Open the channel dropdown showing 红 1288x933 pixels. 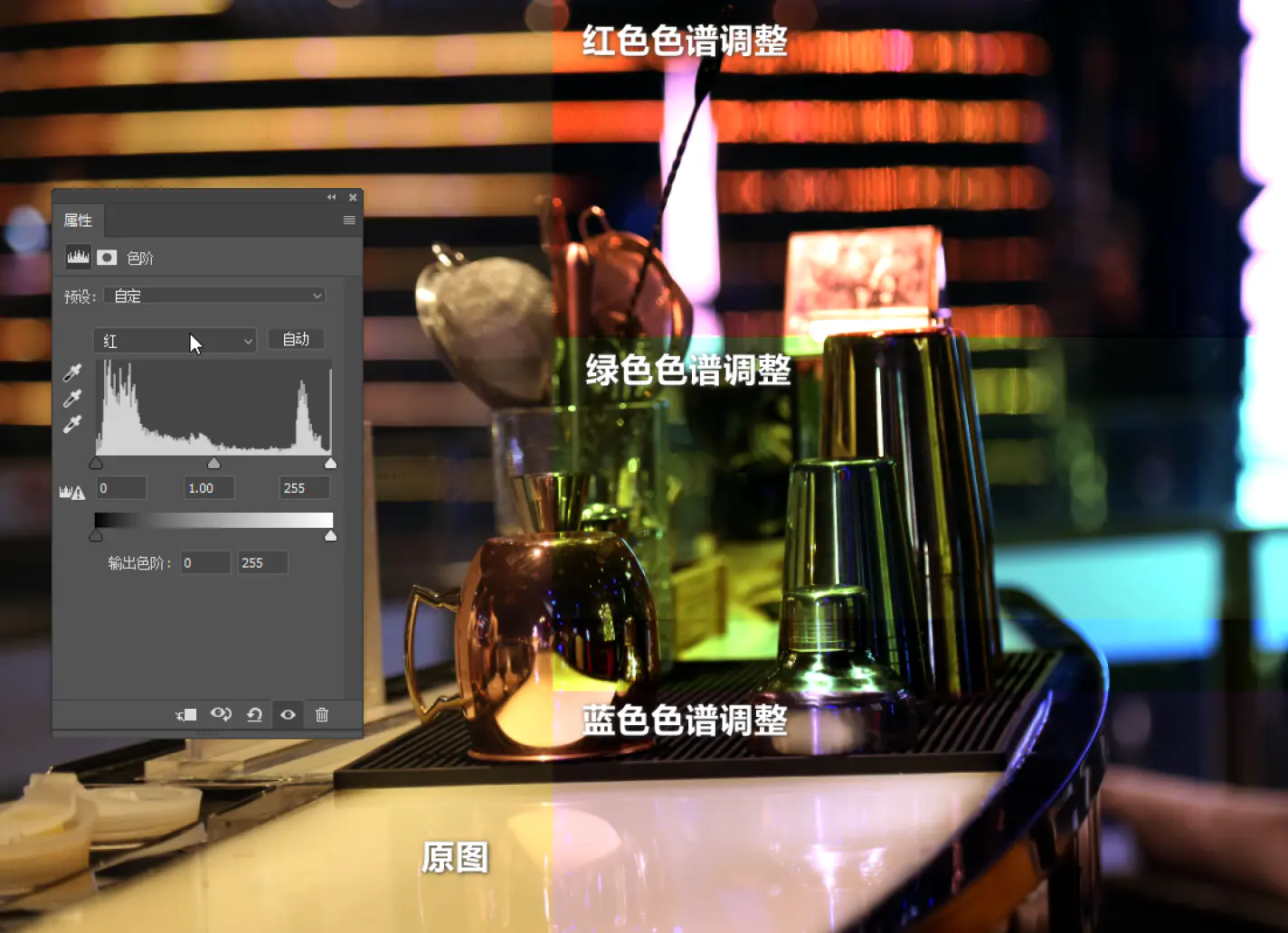coord(175,341)
